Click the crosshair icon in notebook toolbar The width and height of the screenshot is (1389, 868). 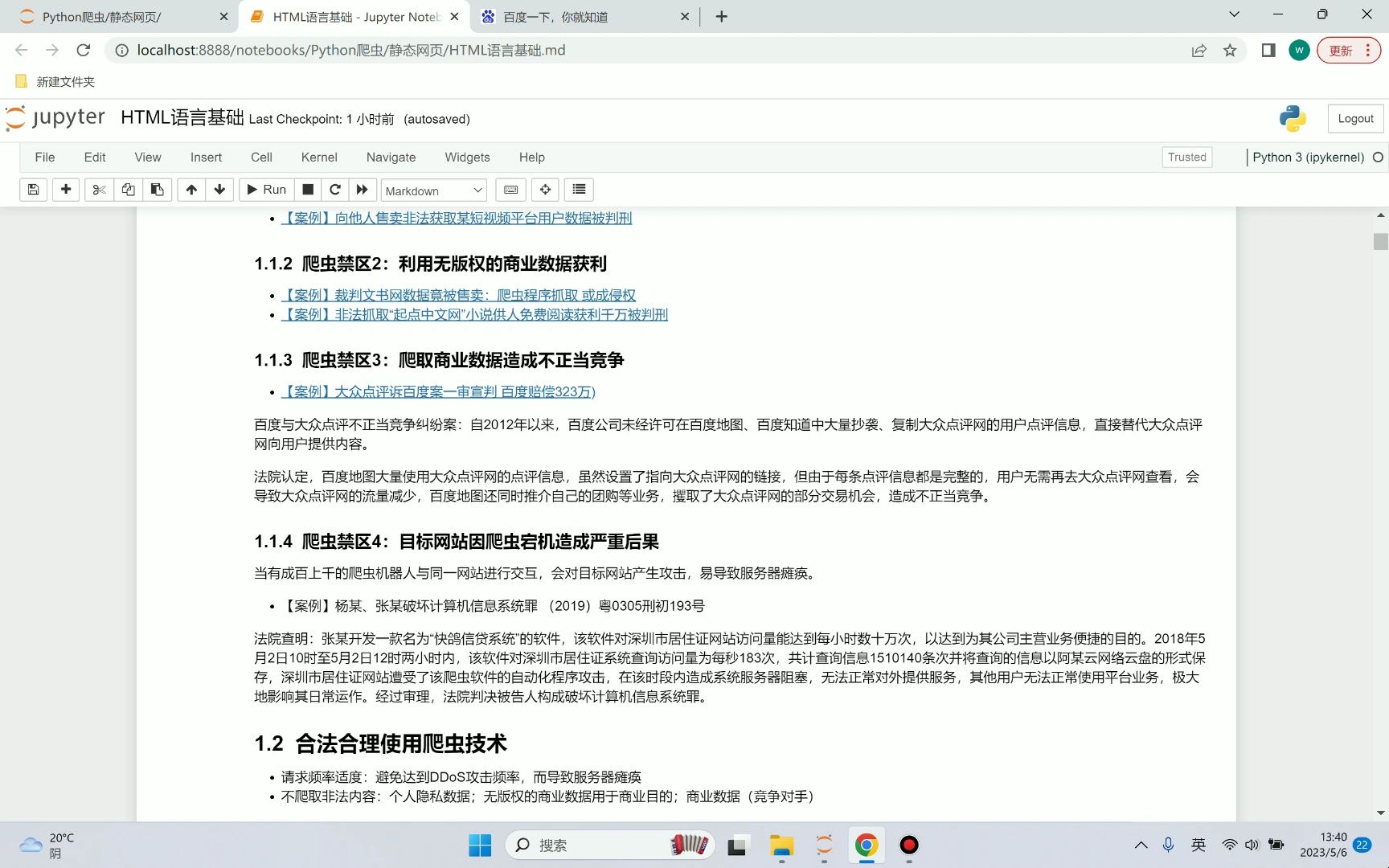pyautogui.click(x=545, y=190)
